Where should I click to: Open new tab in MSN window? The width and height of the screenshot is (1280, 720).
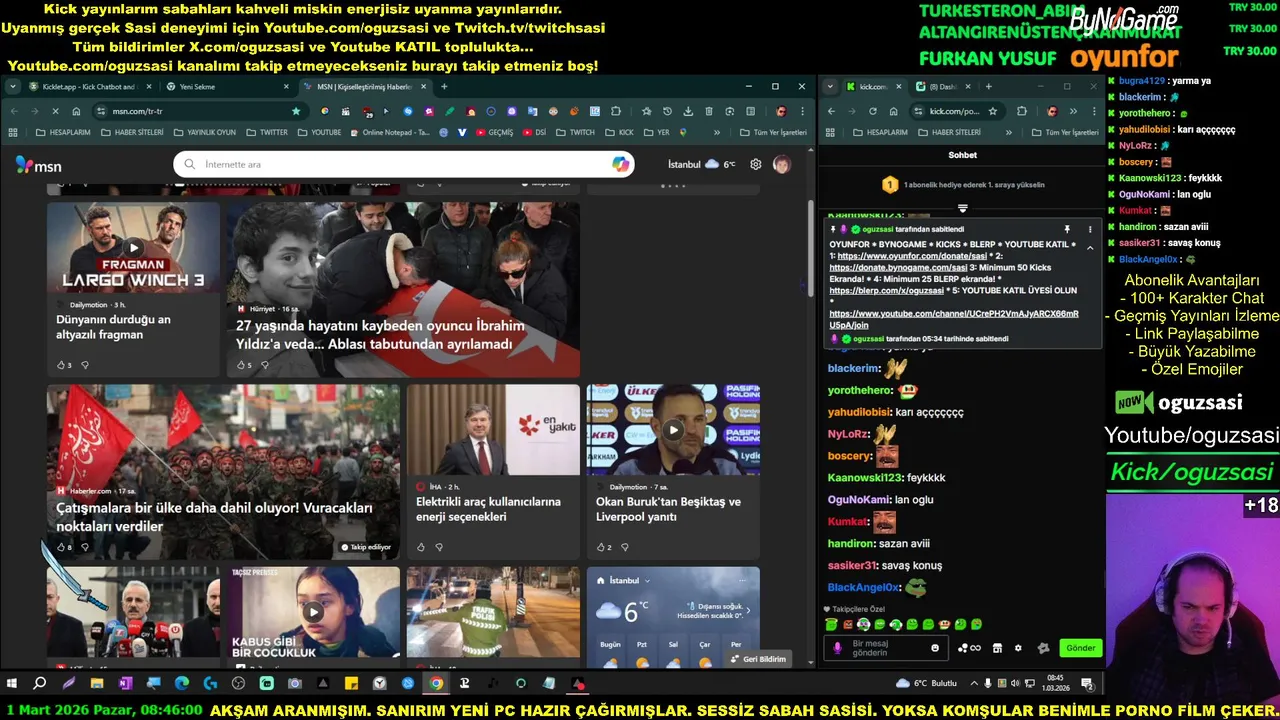pos(444,87)
